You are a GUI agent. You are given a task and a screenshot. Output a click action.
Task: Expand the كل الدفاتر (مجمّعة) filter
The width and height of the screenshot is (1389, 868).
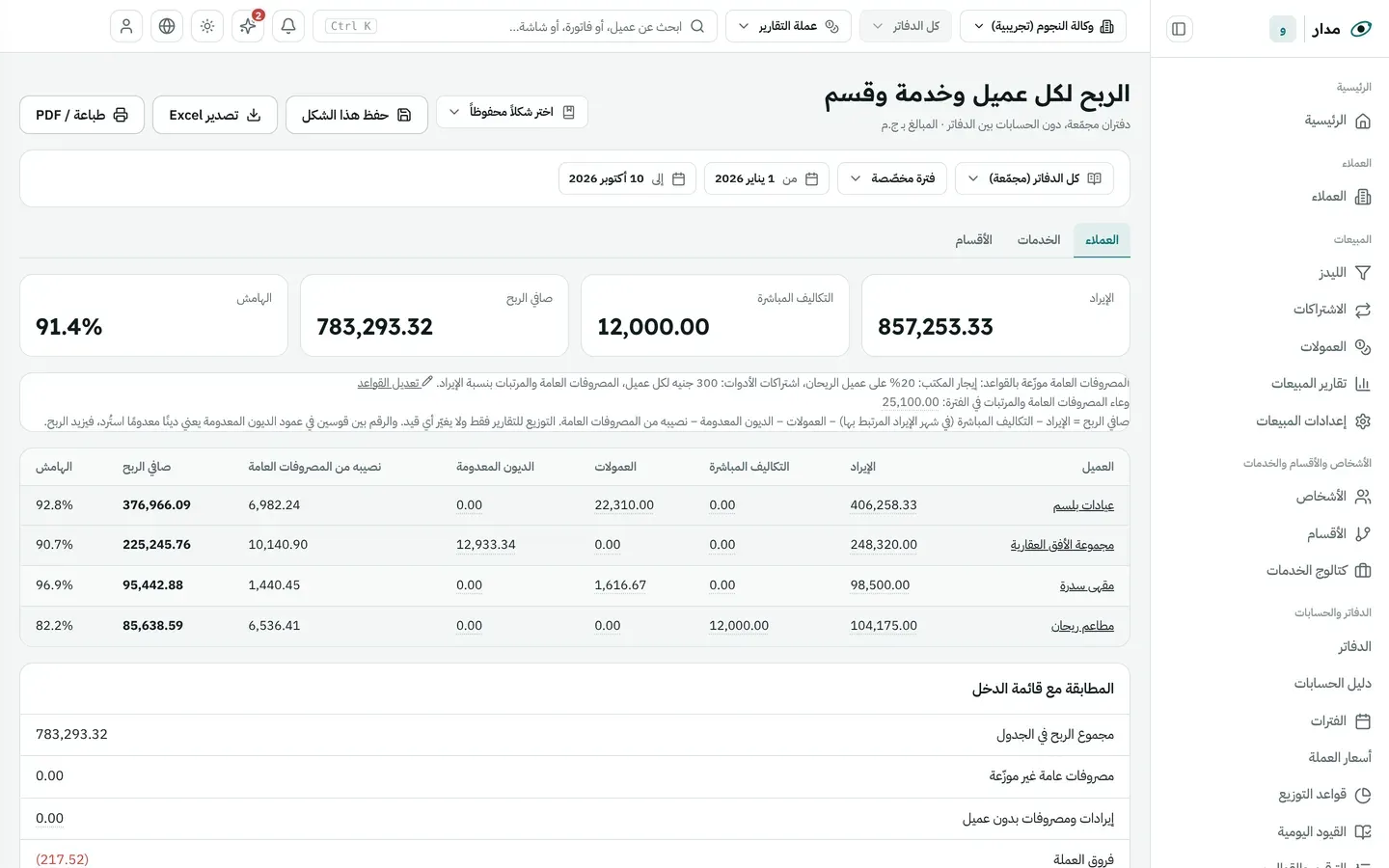[1034, 178]
